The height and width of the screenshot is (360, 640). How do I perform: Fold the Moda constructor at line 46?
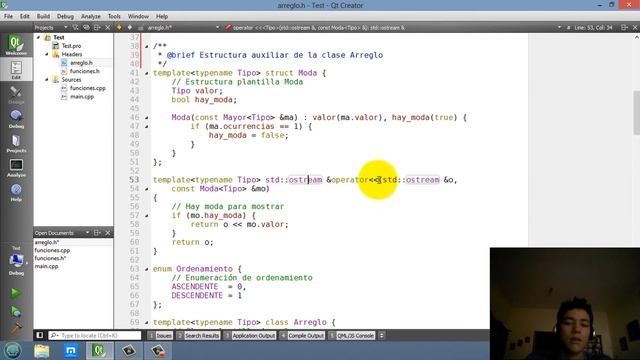point(147,118)
